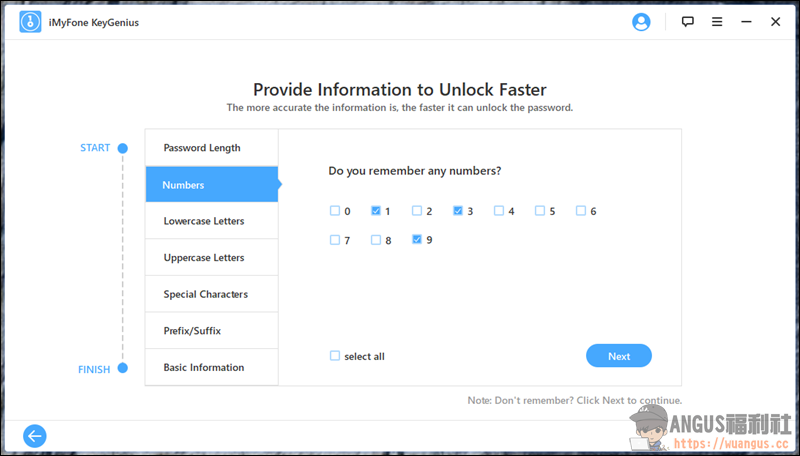Open the hamburger menu in title bar
The image size is (800, 456).
pos(716,22)
